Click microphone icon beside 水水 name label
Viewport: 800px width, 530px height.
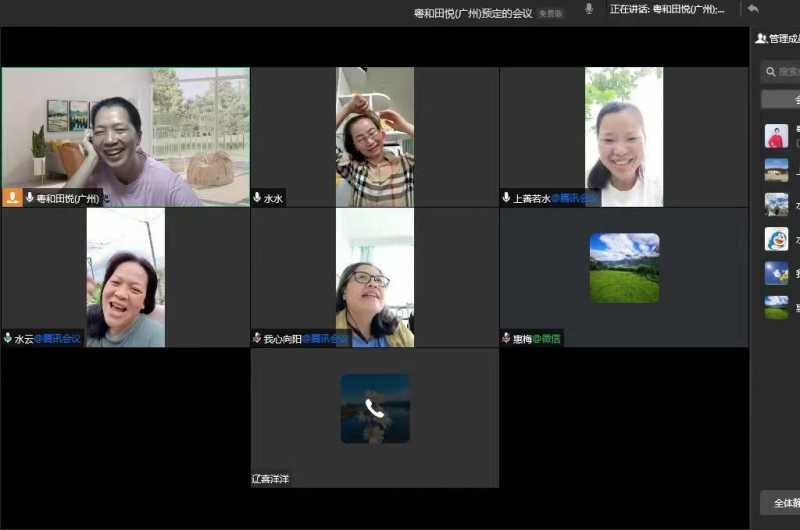point(257,198)
